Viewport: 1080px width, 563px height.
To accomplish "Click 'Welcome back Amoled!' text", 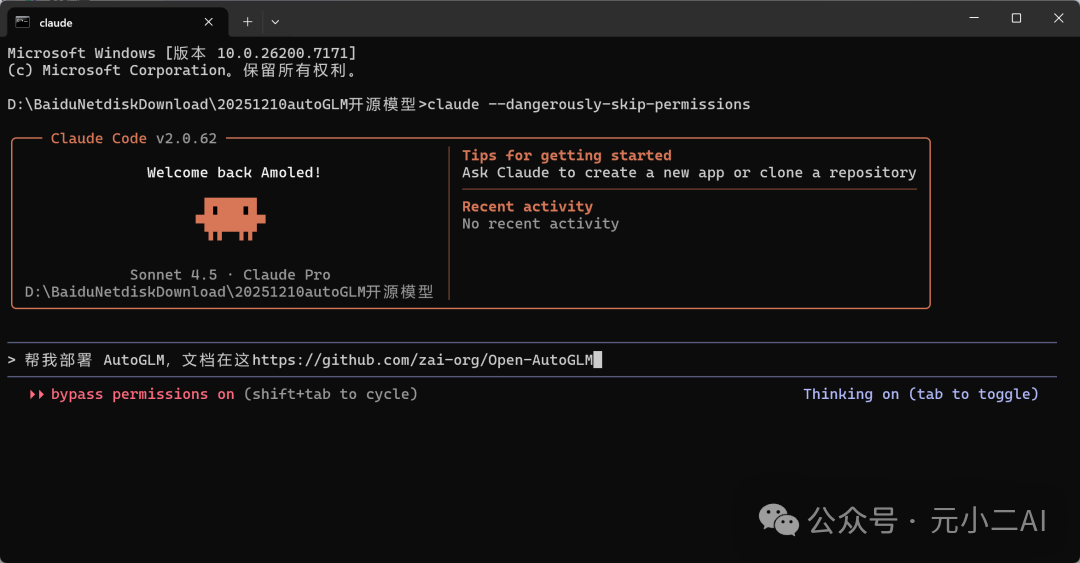I will [233, 172].
